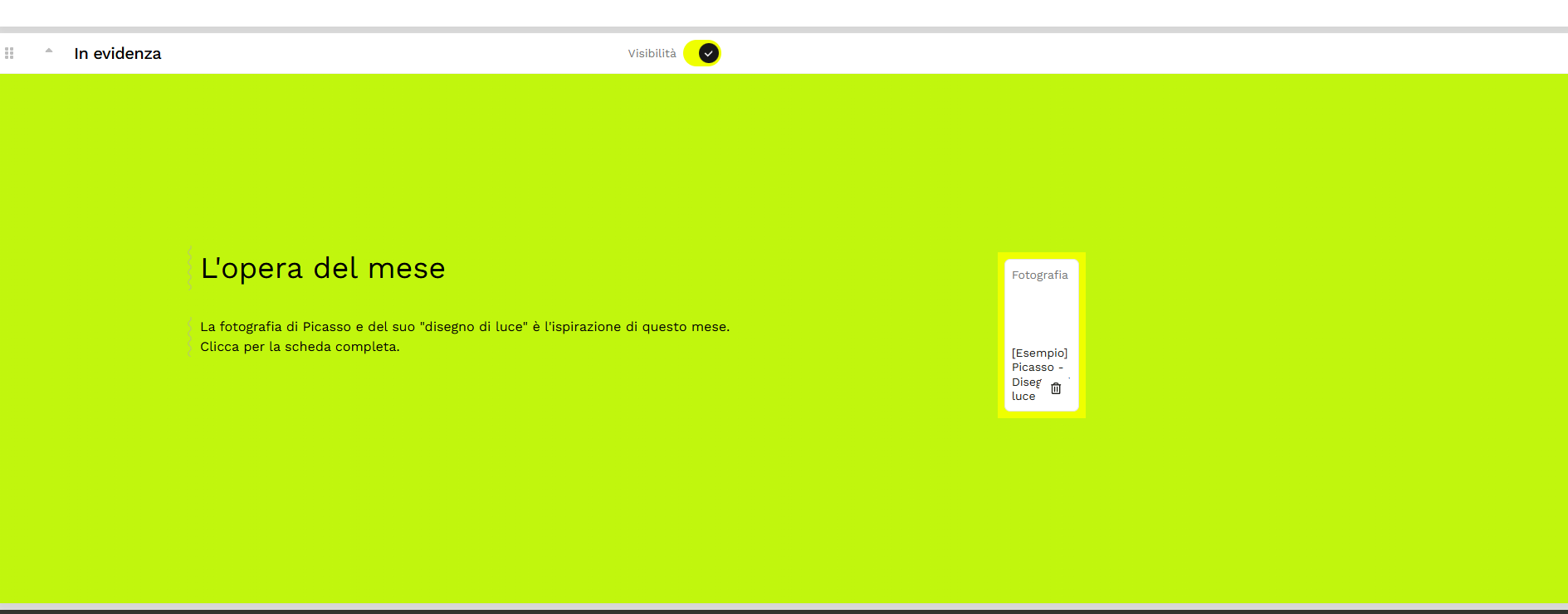
Task: Click the 'Clicca per la scheda completa' line
Action: click(300, 347)
